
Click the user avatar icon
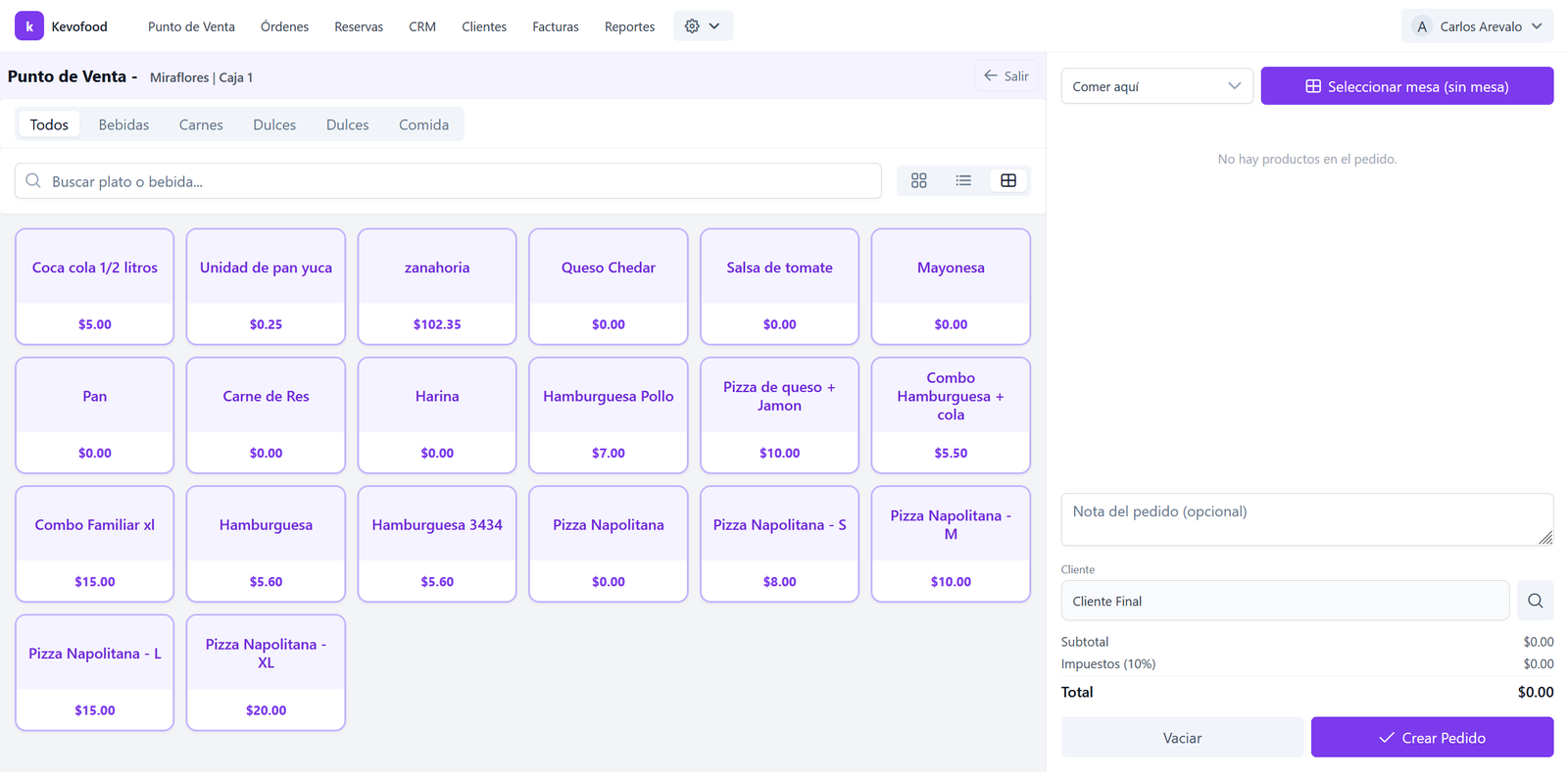click(x=1421, y=26)
